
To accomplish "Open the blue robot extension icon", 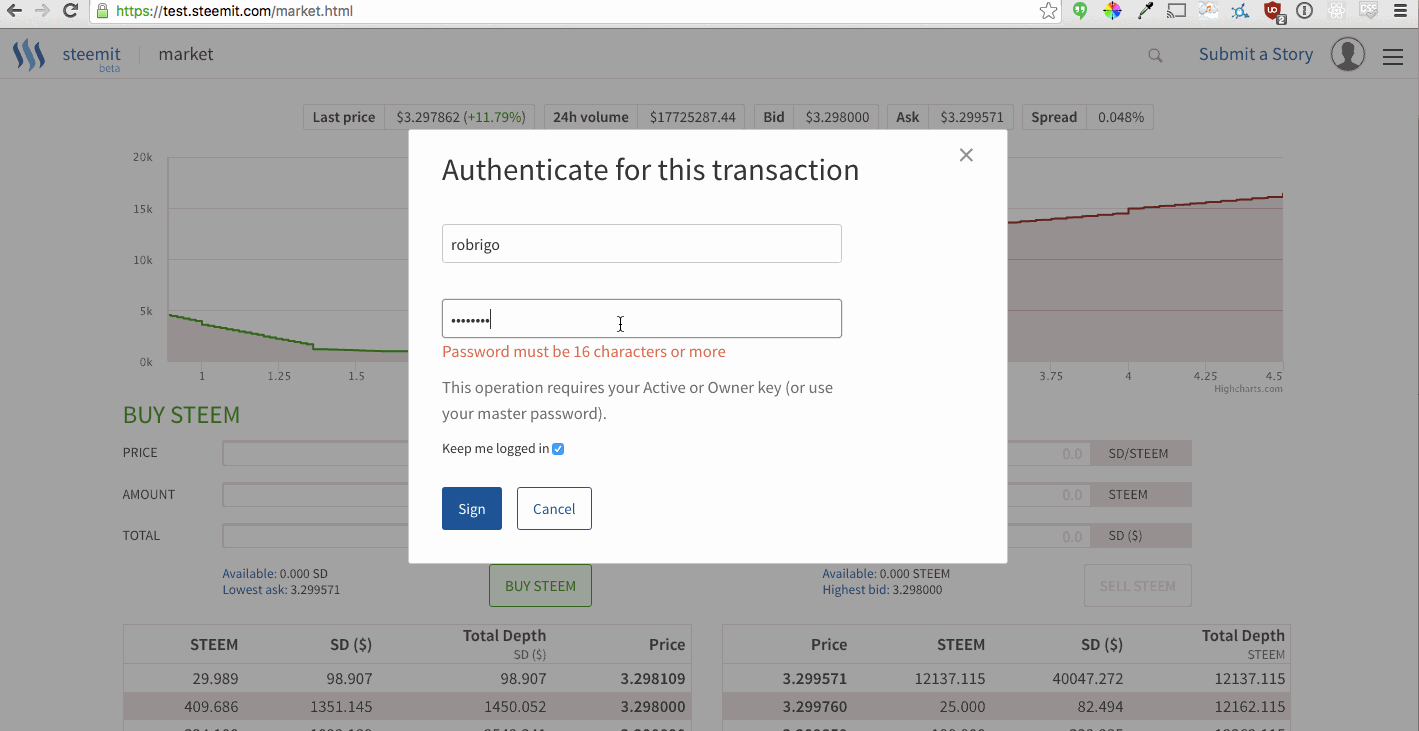I will point(1241,12).
